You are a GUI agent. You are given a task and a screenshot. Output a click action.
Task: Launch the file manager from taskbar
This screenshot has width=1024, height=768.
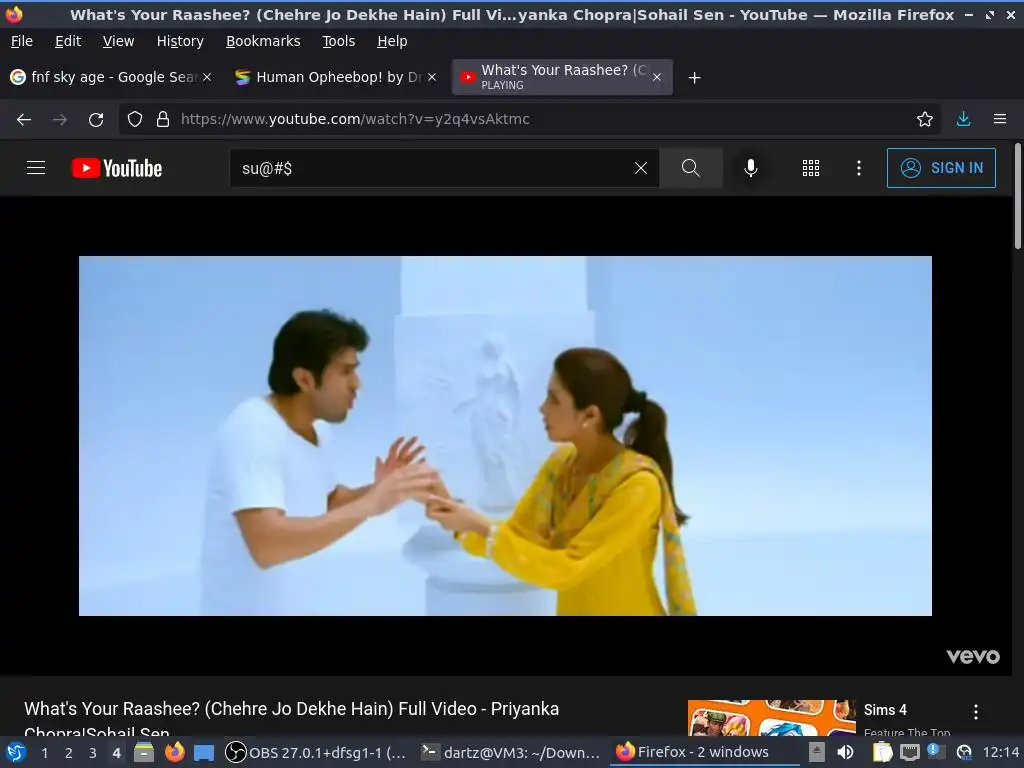pyautogui.click(x=144, y=752)
